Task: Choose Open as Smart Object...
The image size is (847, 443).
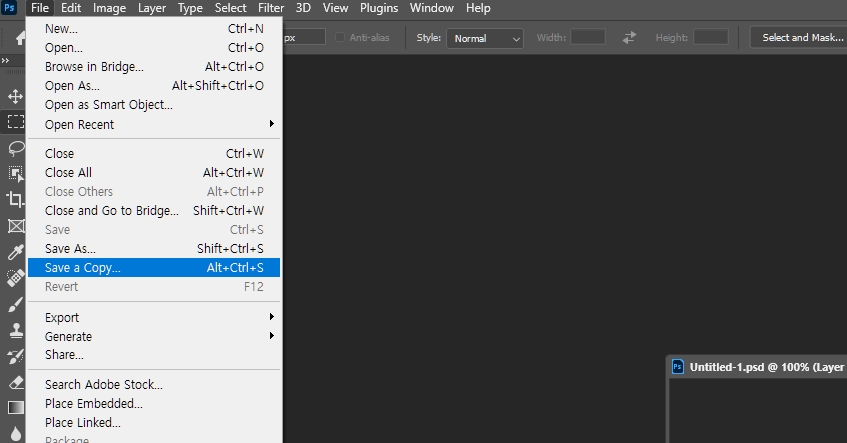Action: click(154, 104)
